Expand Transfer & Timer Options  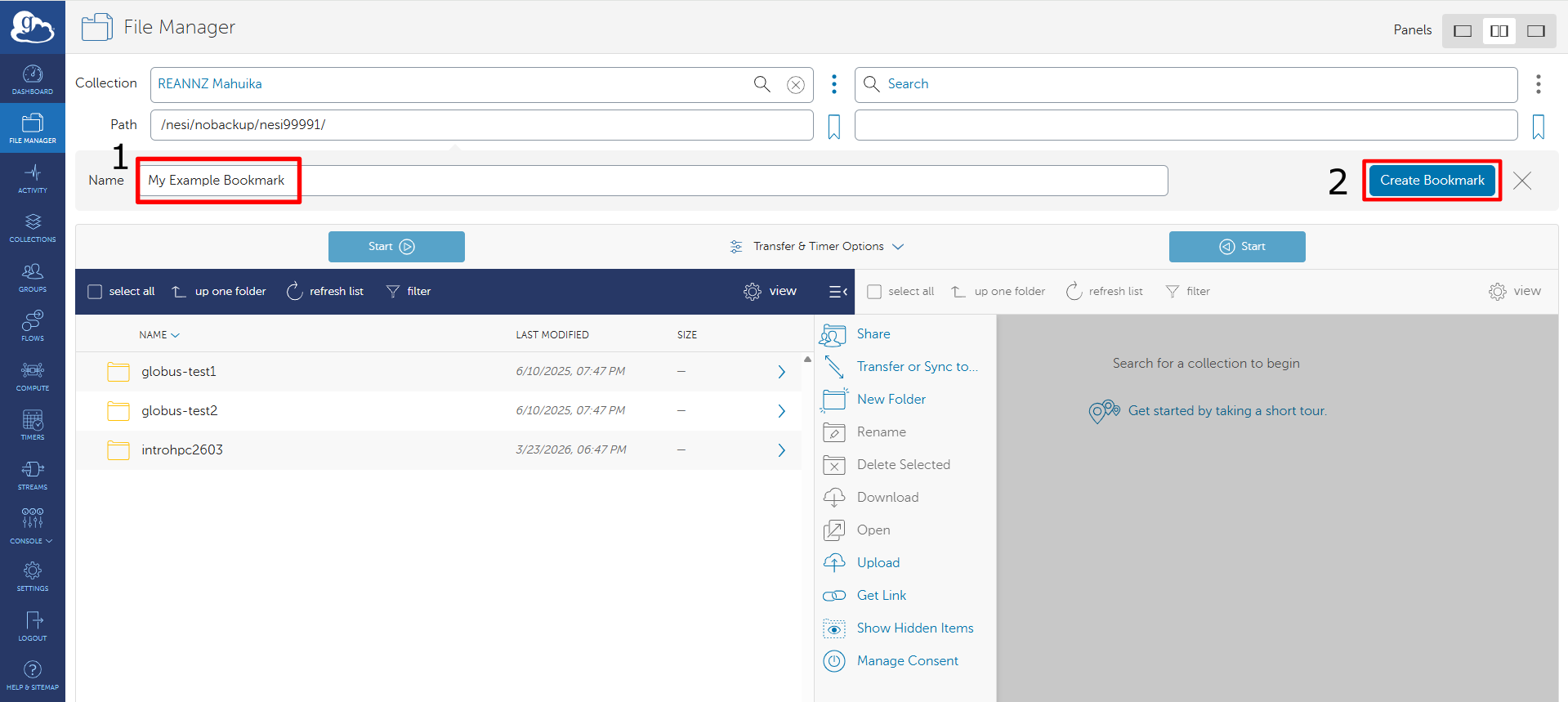click(816, 247)
